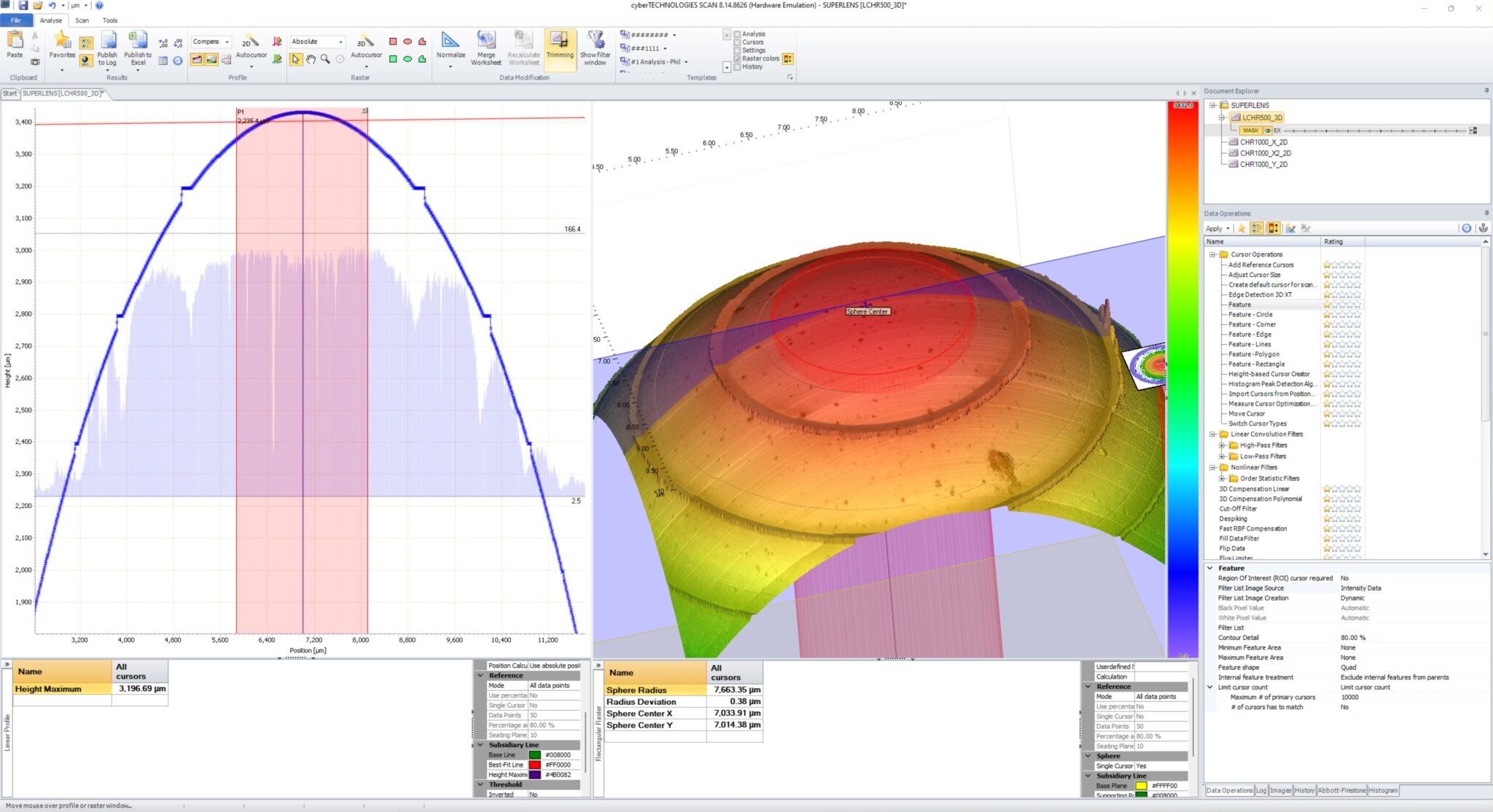Enable the Analysis template checkbox

click(x=738, y=34)
